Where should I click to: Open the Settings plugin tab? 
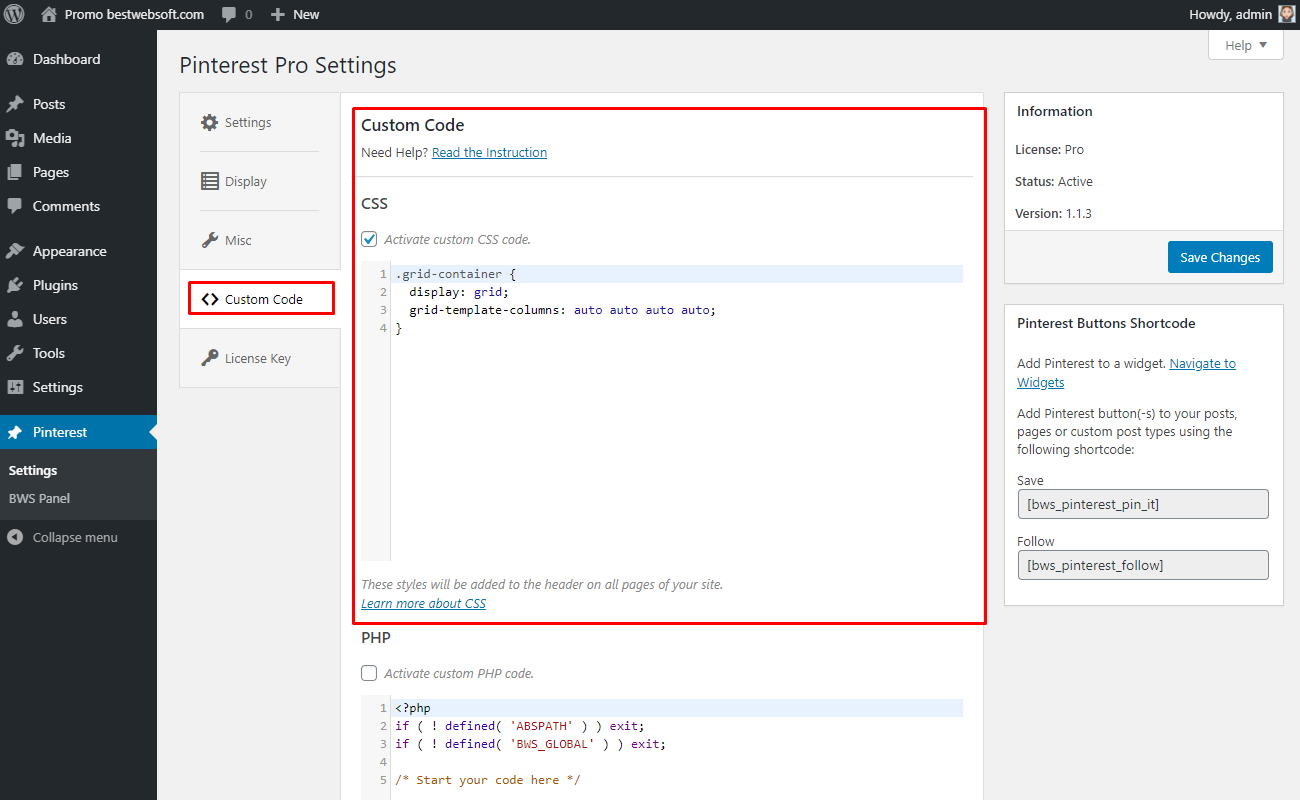(260, 122)
